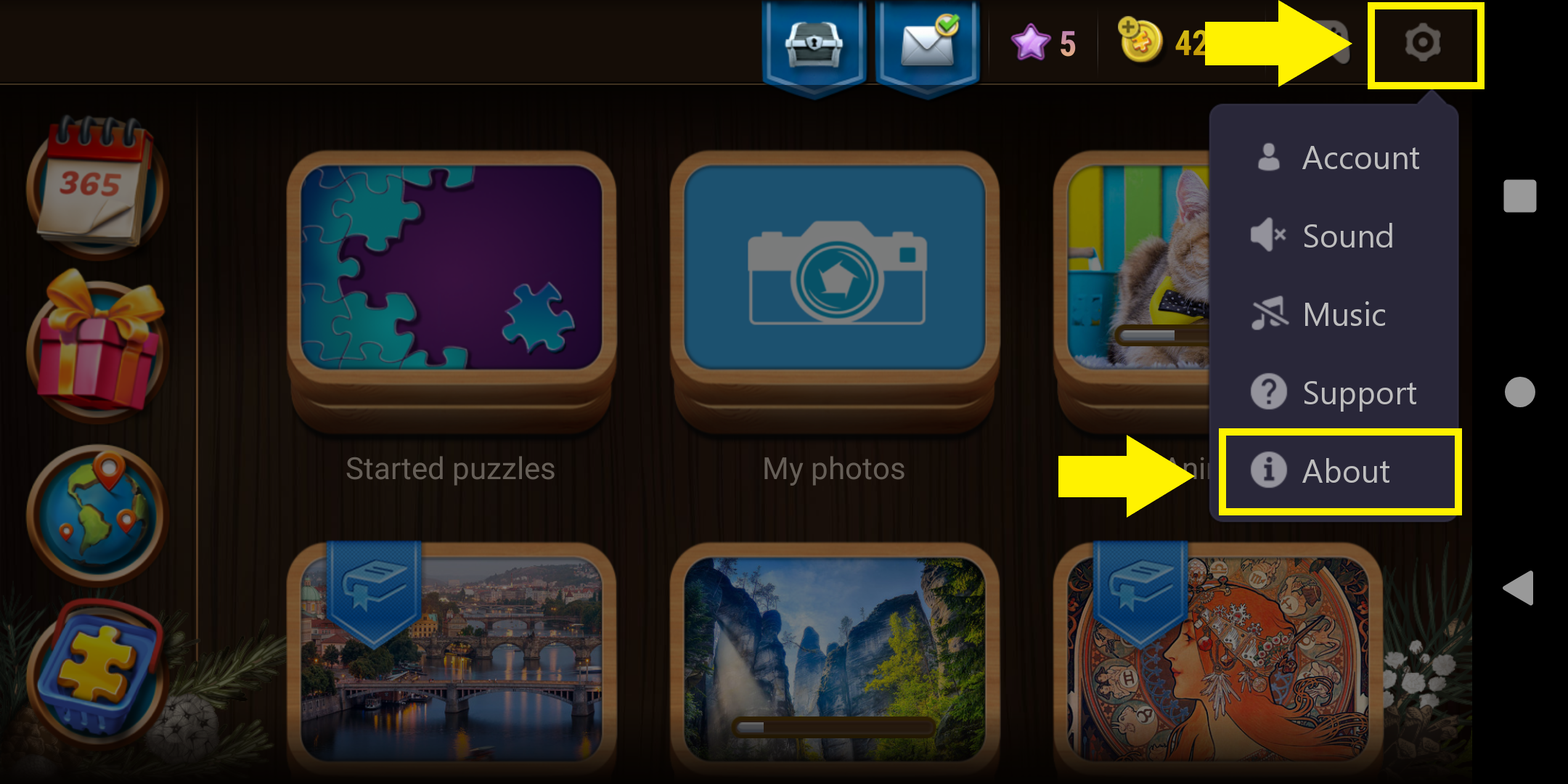Viewport: 1568px width, 784px height.
Task: Open the globe world map
Action: pyautogui.click(x=97, y=514)
